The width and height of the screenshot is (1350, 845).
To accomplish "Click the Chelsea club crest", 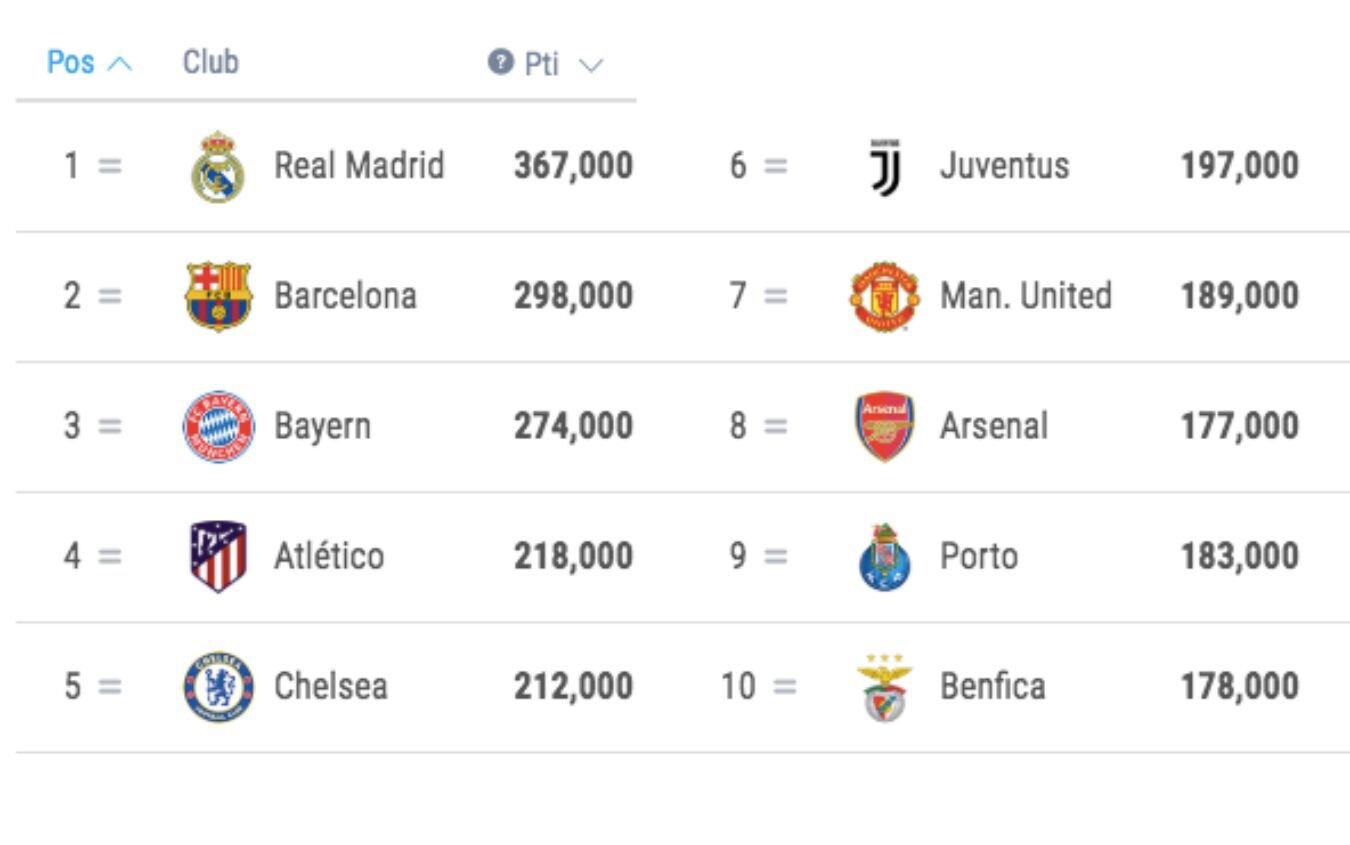I will pyautogui.click(x=218, y=687).
